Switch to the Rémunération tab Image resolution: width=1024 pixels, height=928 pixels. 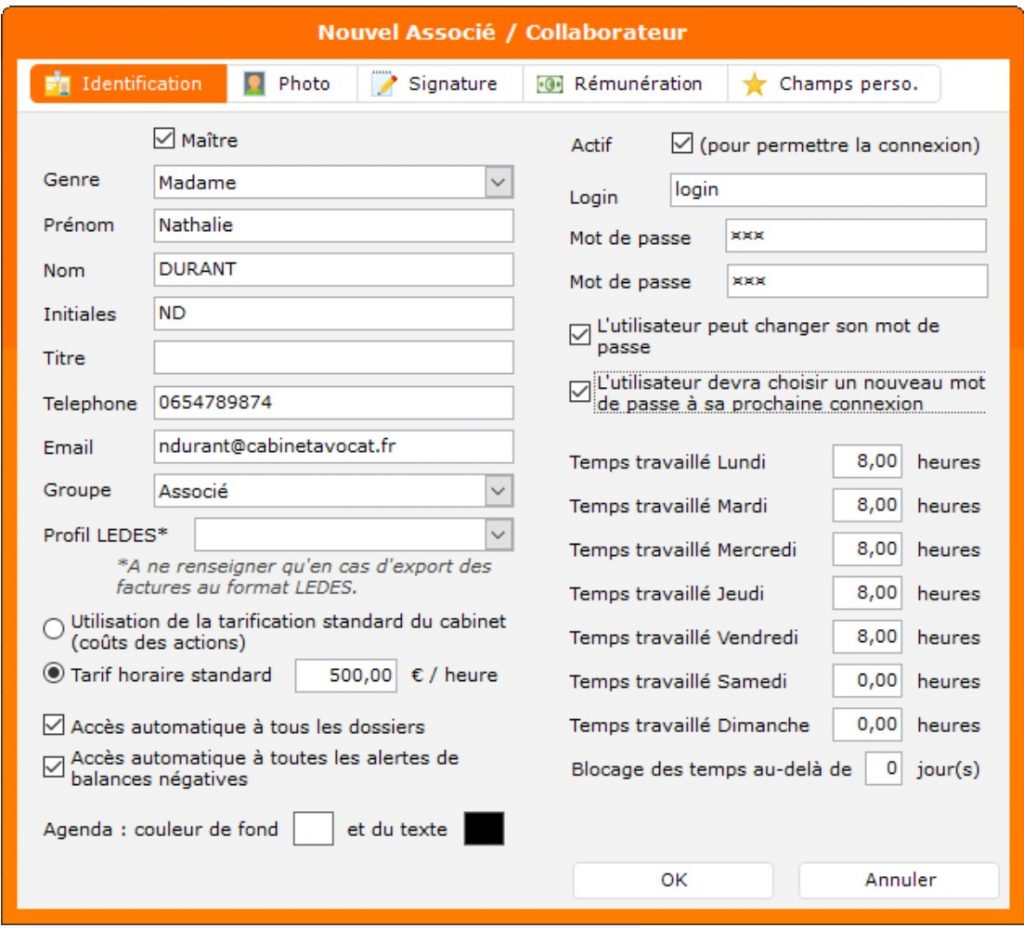636,84
